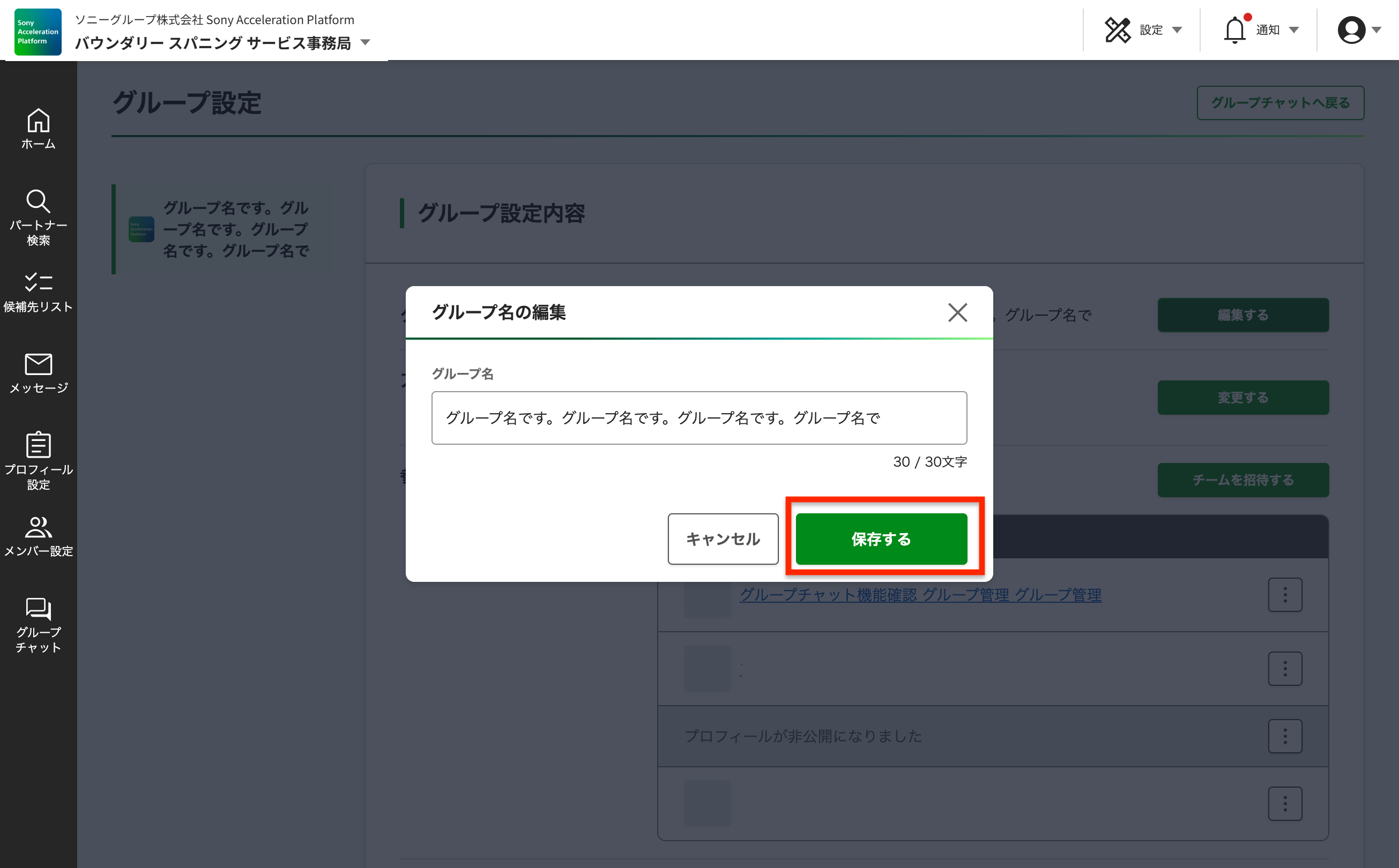Click the Sony Acceleration Platform logo
This screenshot has width=1399, height=868.
(38, 32)
